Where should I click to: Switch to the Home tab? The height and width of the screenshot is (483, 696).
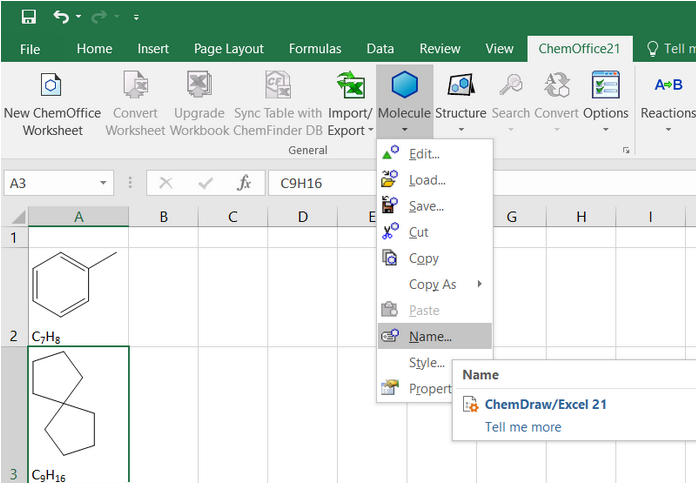(94, 48)
